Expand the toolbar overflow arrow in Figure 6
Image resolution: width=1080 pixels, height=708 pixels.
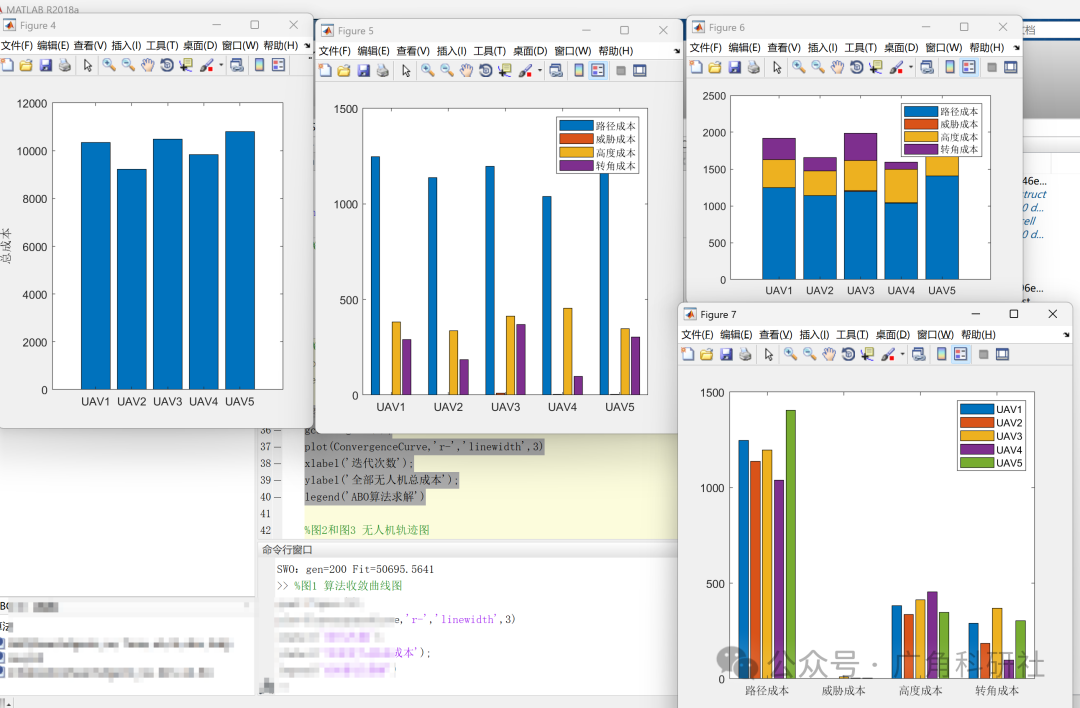[x=1017, y=48]
